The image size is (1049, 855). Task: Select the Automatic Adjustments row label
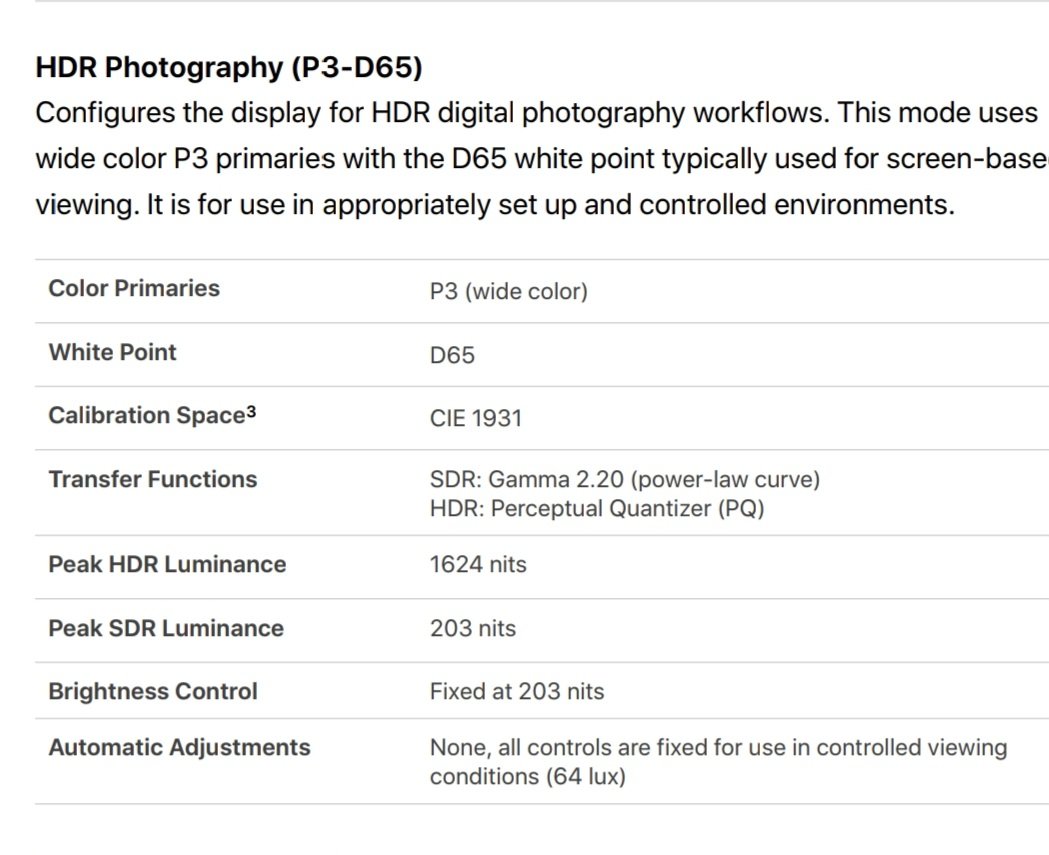click(x=179, y=747)
